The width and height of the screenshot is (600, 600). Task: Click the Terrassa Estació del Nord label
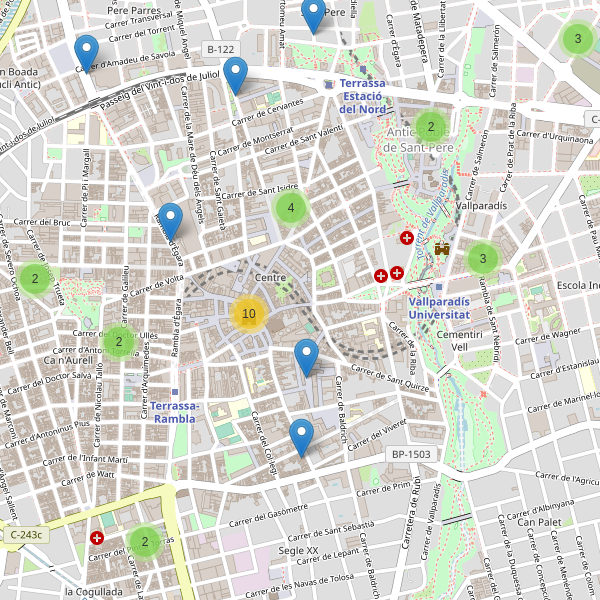coord(363,96)
